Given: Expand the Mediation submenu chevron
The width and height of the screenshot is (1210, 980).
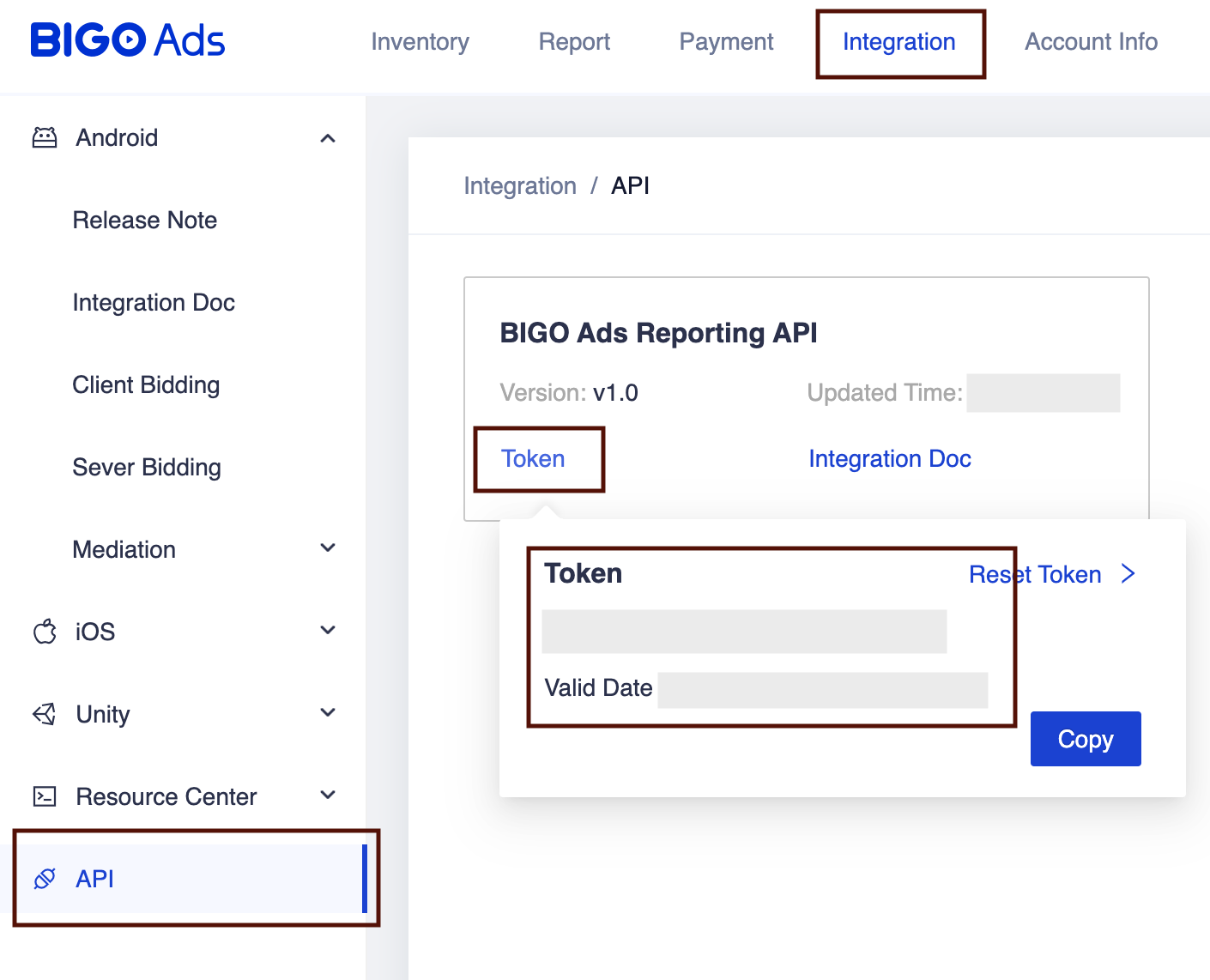Looking at the screenshot, I should (x=328, y=548).
